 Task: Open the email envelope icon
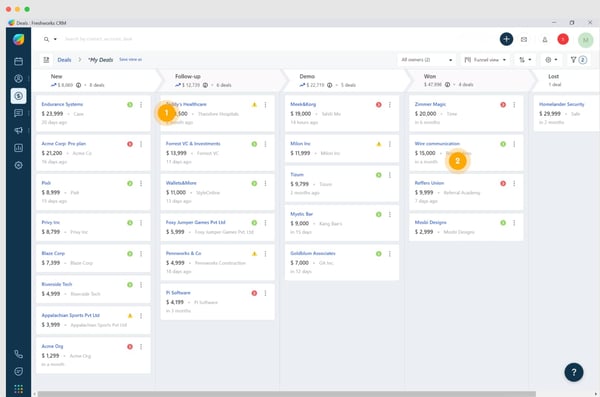coord(524,39)
